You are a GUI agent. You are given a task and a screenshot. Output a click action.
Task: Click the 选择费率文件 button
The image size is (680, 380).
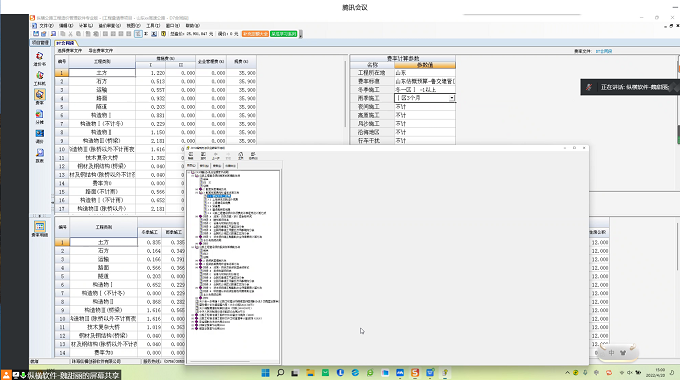click(70, 51)
